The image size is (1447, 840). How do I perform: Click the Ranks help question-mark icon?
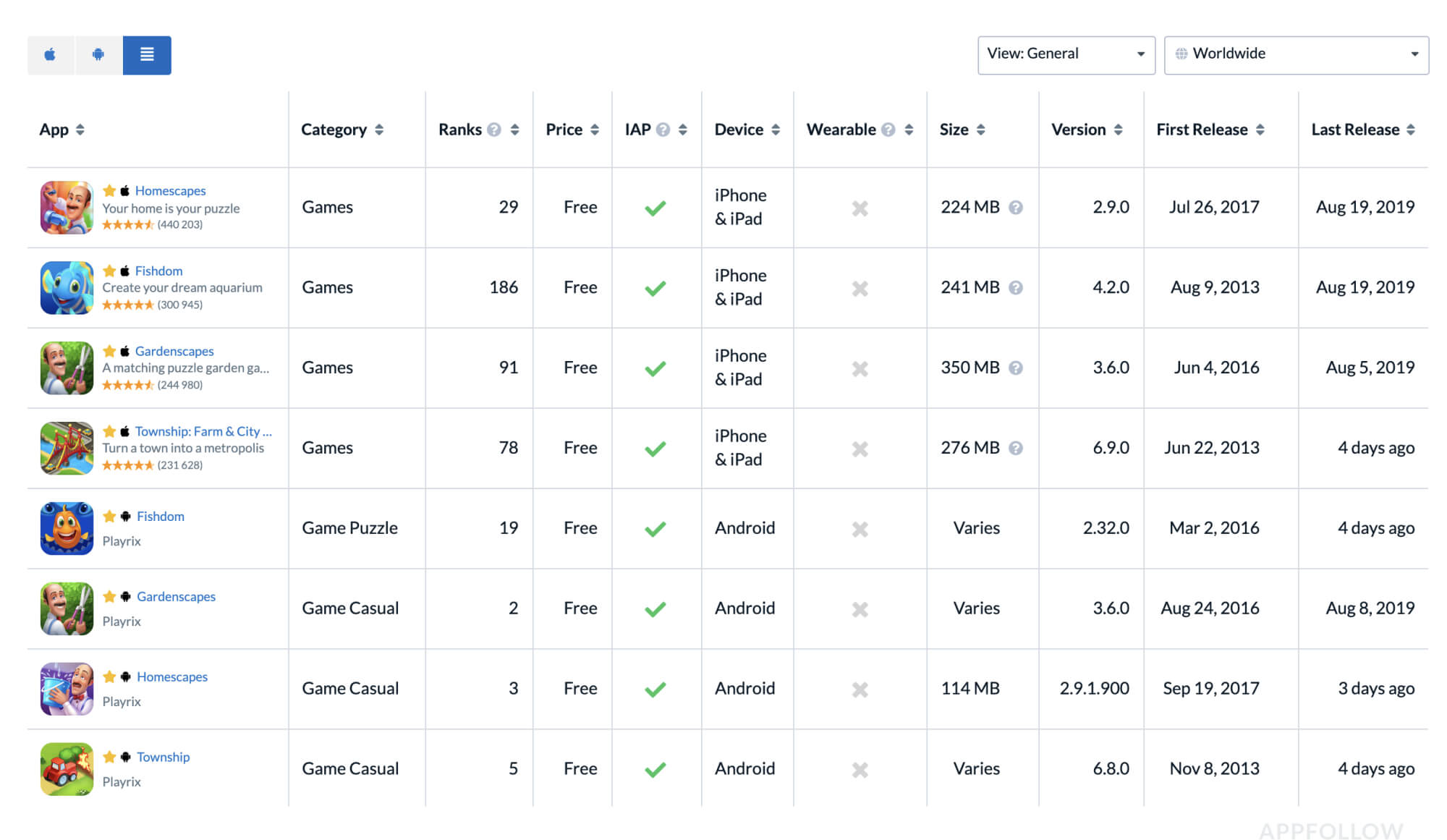494,130
